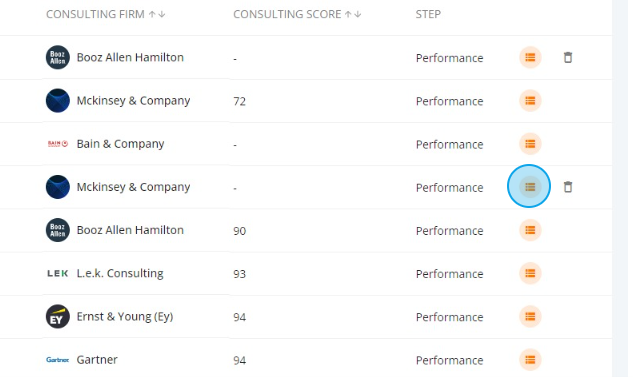Click Mckinsey logo in the scored 72 row
Image resolution: width=633 pixels, height=377 pixels.
58,101
